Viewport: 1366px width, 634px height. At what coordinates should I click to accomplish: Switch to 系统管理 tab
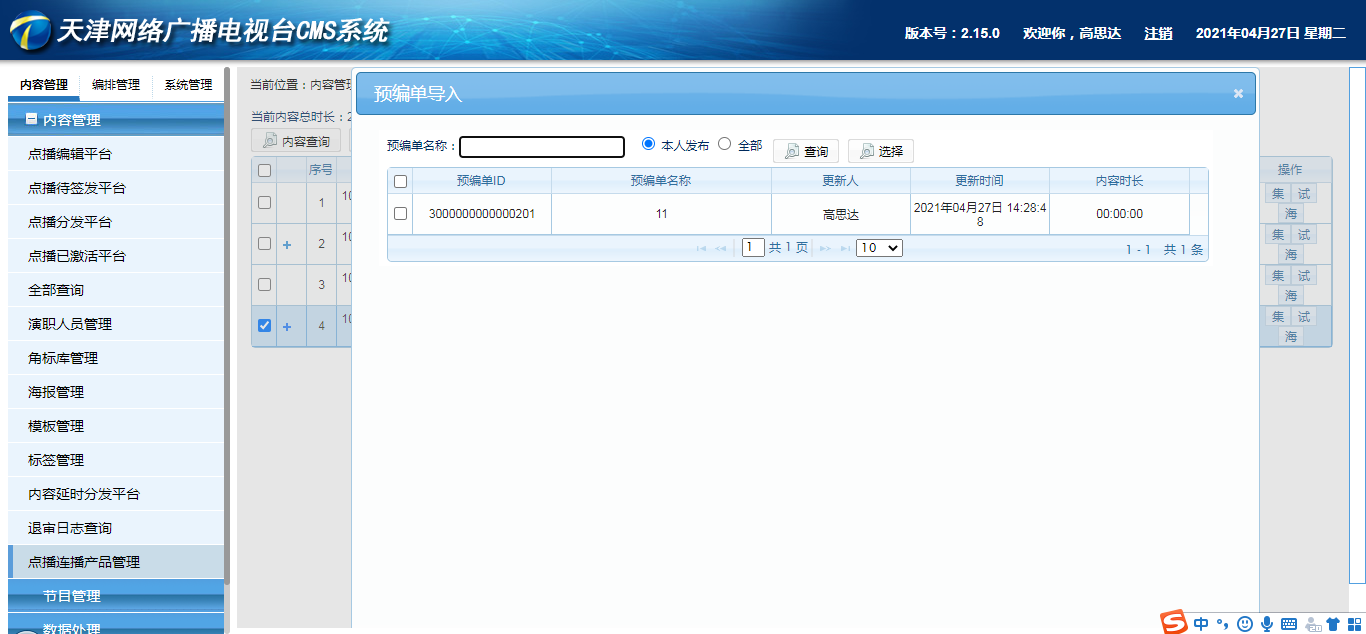(188, 85)
